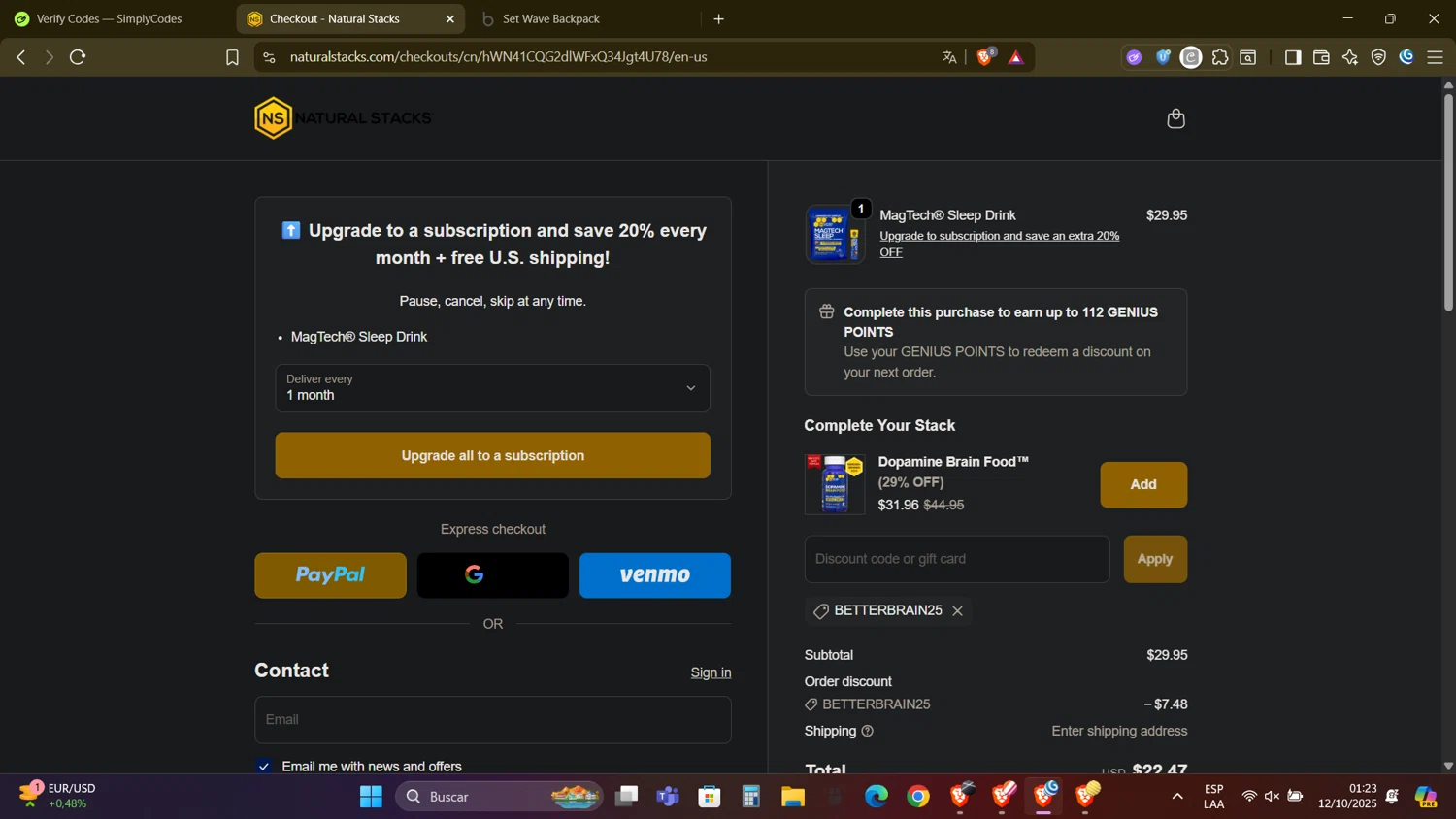1456x819 pixels.
Task: Open a new browser tab
Action: click(x=718, y=18)
